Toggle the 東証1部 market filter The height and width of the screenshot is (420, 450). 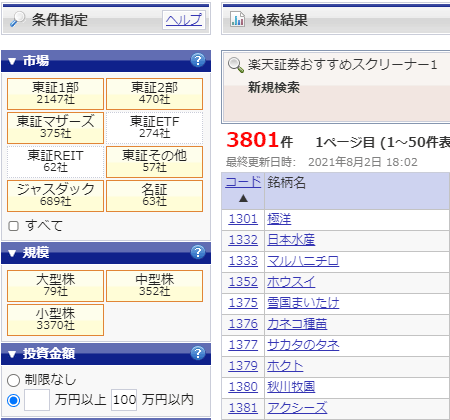click(x=55, y=94)
